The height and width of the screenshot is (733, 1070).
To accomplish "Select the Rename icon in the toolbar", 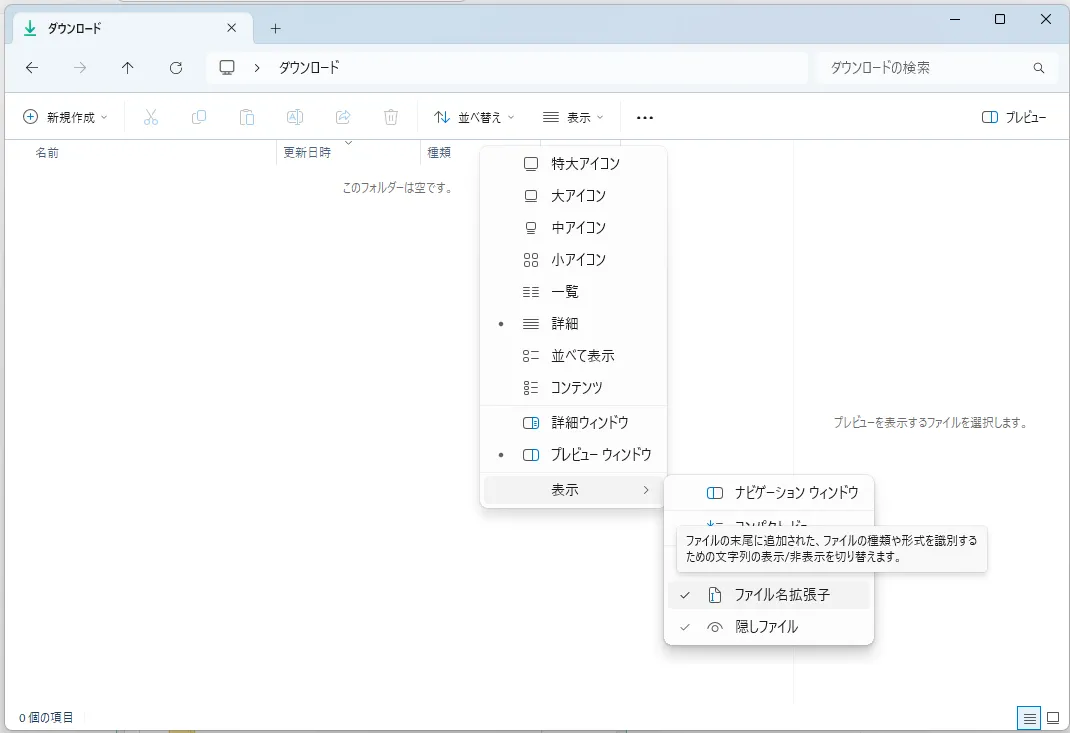I will coord(295,117).
